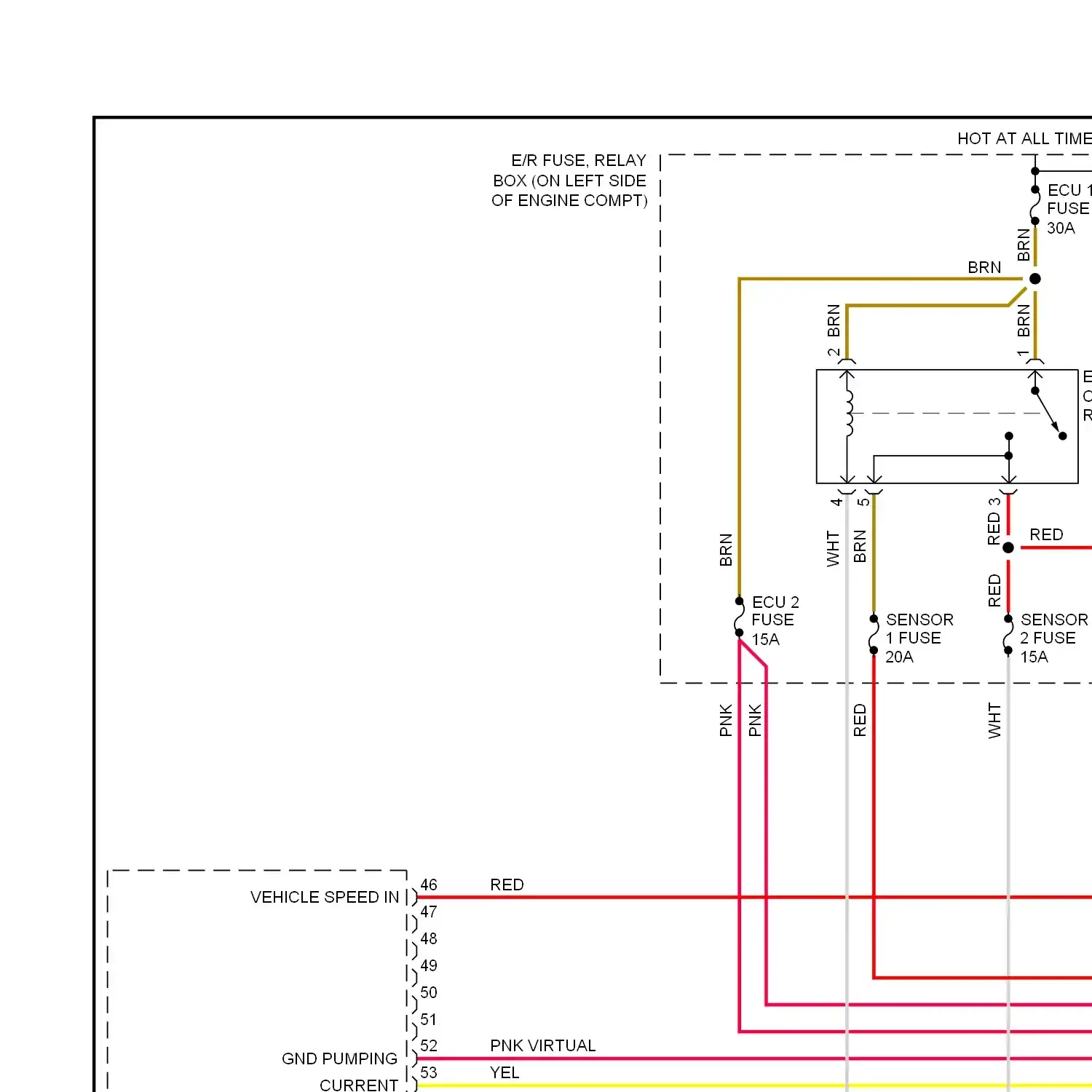Screen dimensions: 1092x1092
Task: Click connector pin number 50
Action: [429, 992]
